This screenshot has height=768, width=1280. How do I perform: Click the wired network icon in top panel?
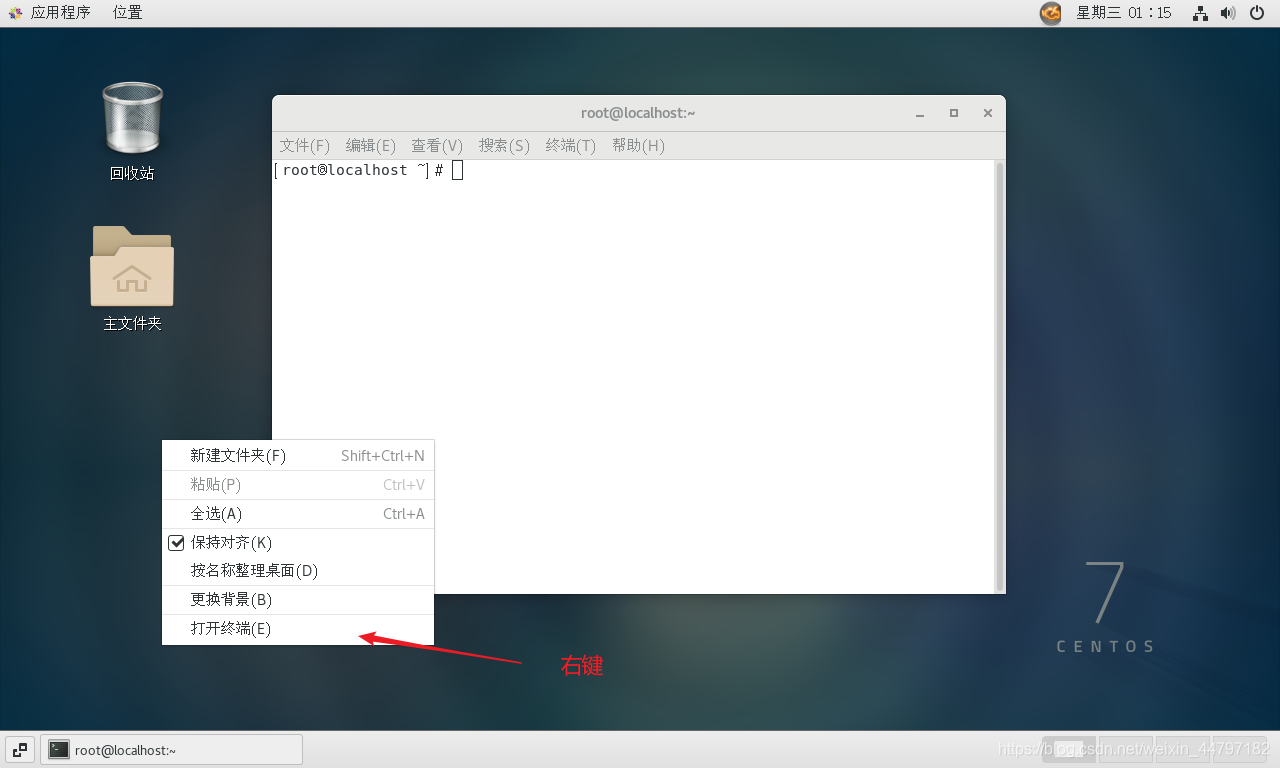pyautogui.click(x=1201, y=13)
